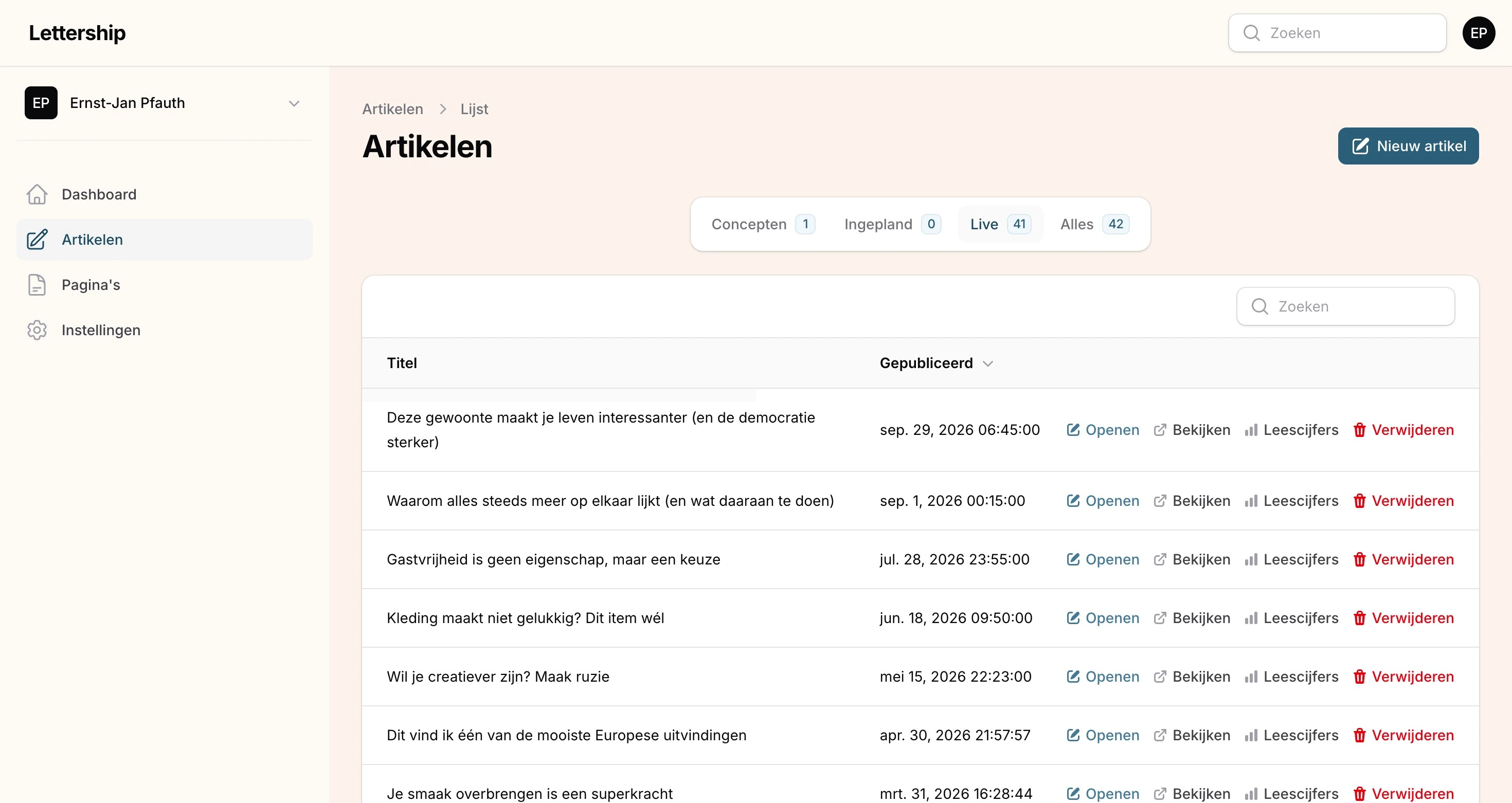Click the Pagina's document icon
1512x803 pixels.
click(37, 284)
